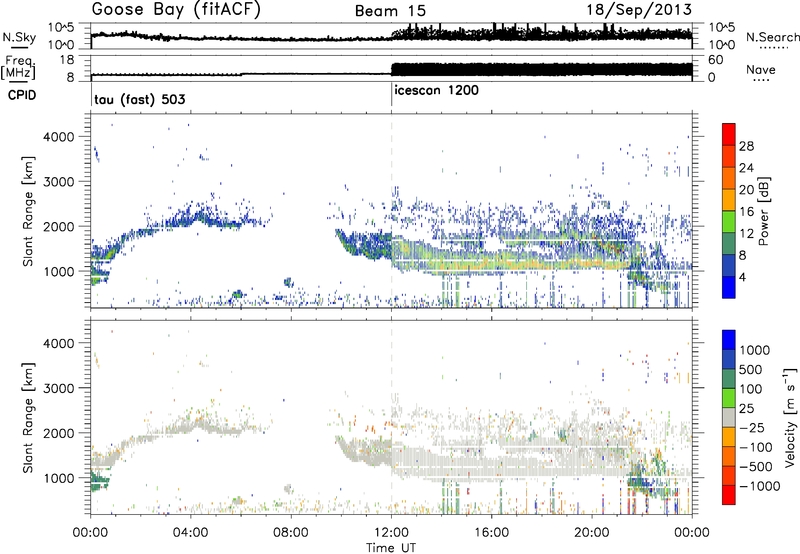Click the 'Slant Range [km]' label of power panel
The width and height of the screenshot is (800, 554).
[x=28, y=211]
